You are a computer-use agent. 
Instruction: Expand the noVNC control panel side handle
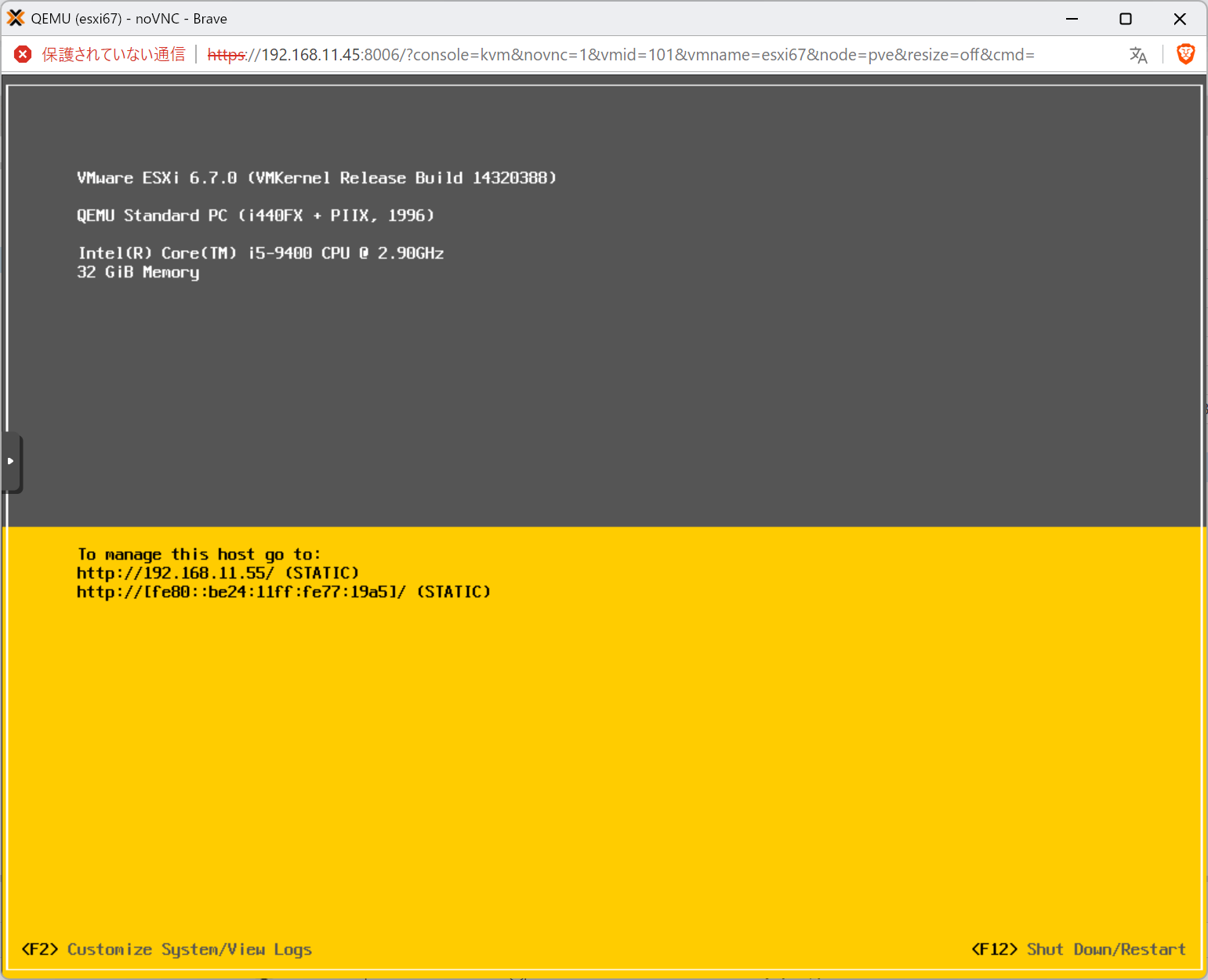pyautogui.click(x=11, y=462)
